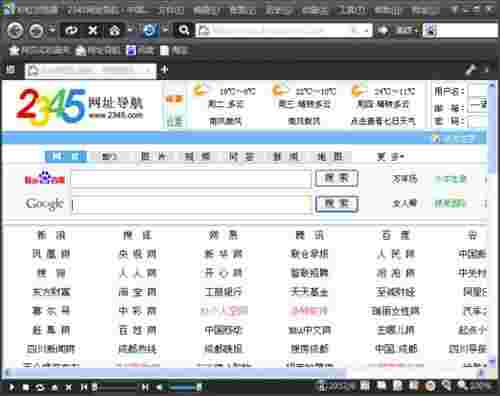
Task: Open favorites with the star icon
Action: pyautogui.click(x=14, y=51)
